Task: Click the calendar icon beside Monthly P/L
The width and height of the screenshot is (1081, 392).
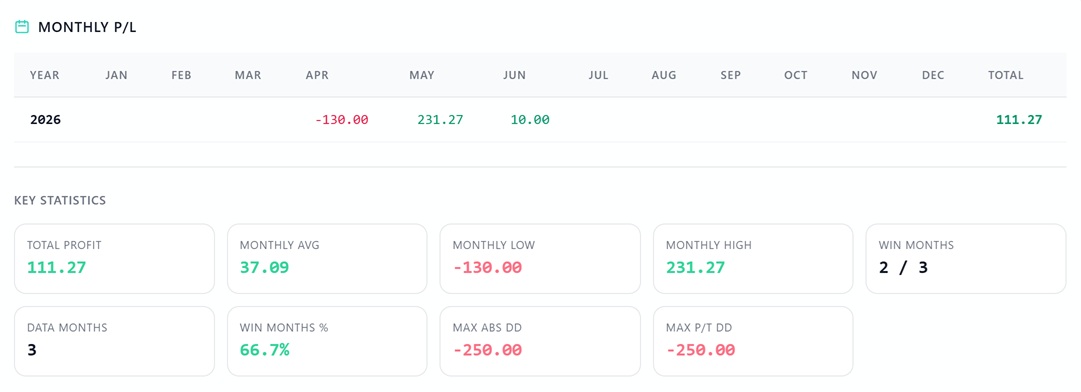Action: pos(22,27)
